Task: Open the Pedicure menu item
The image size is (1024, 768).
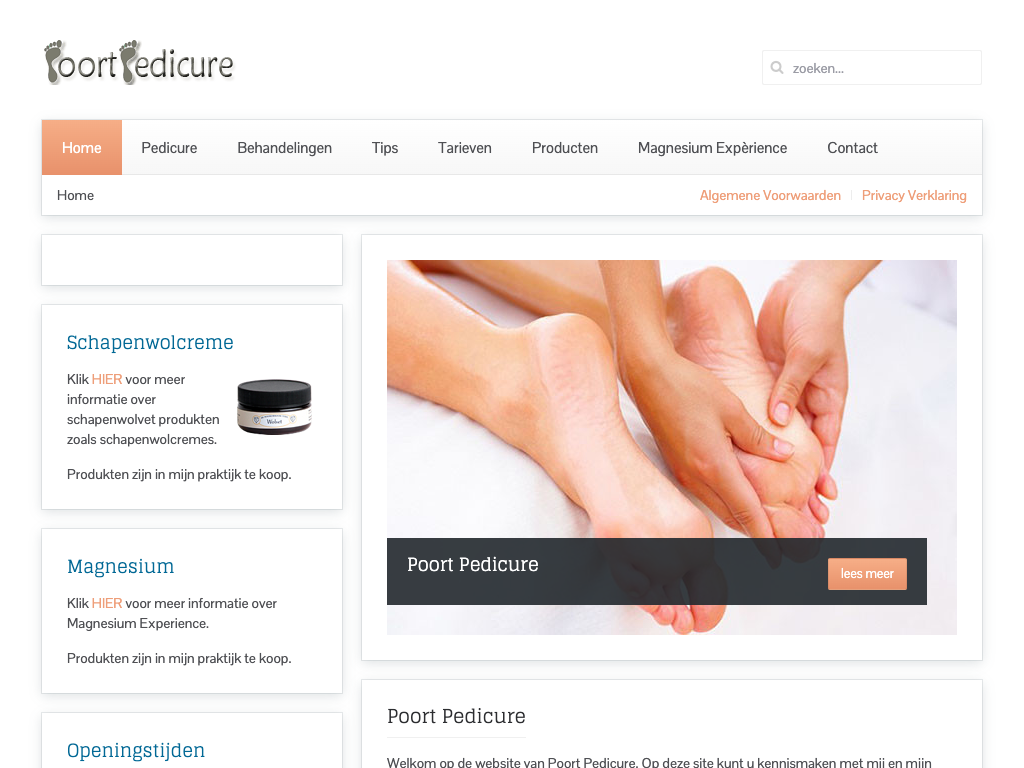Action: coord(169,148)
